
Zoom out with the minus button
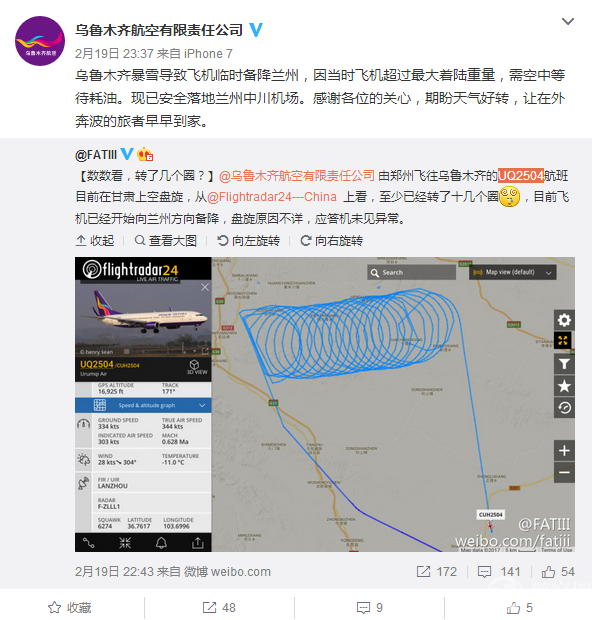click(x=564, y=473)
